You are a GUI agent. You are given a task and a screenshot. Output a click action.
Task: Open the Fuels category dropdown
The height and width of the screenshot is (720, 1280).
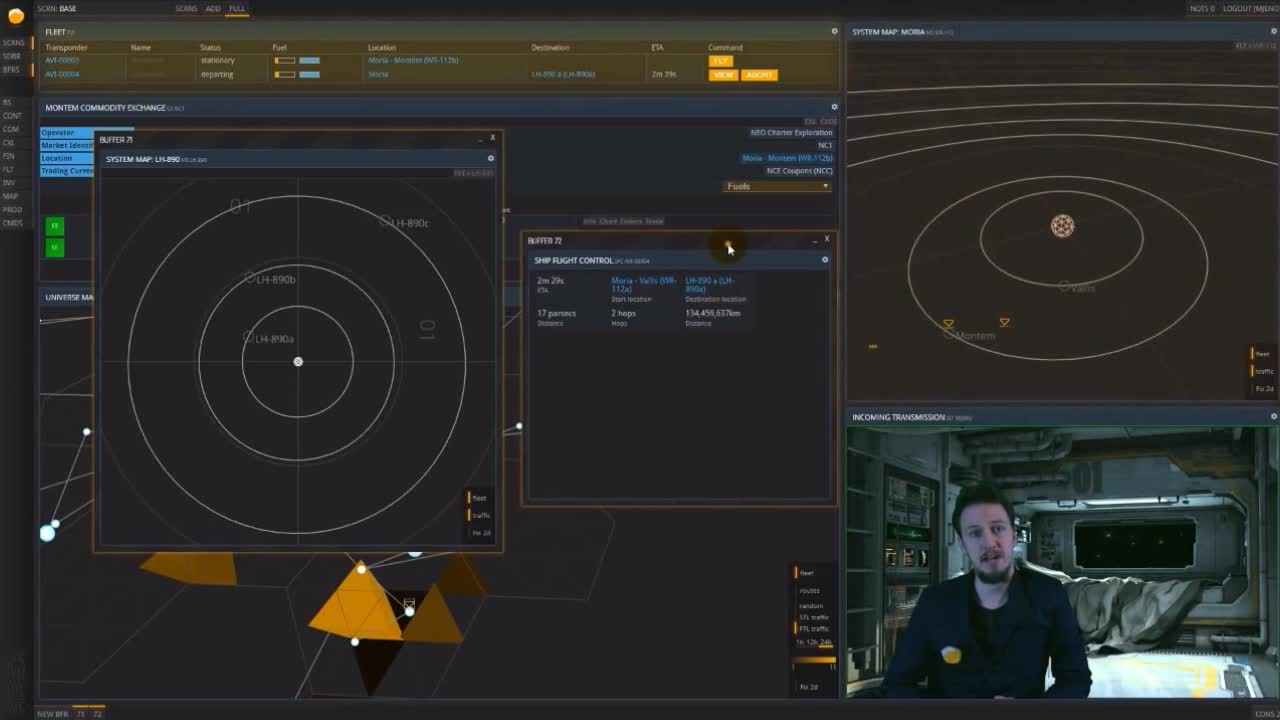pos(777,186)
